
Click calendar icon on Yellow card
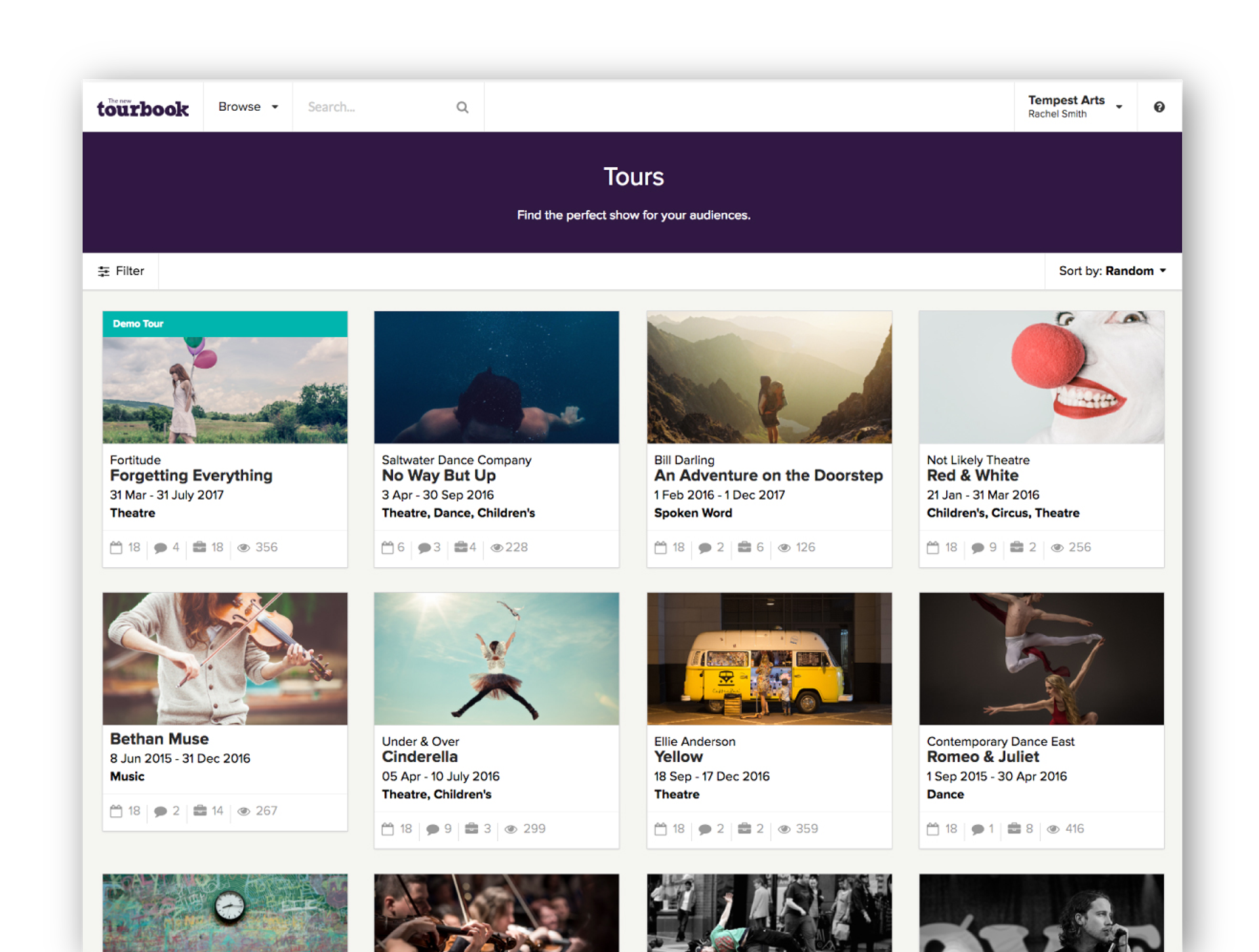click(660, 829)
